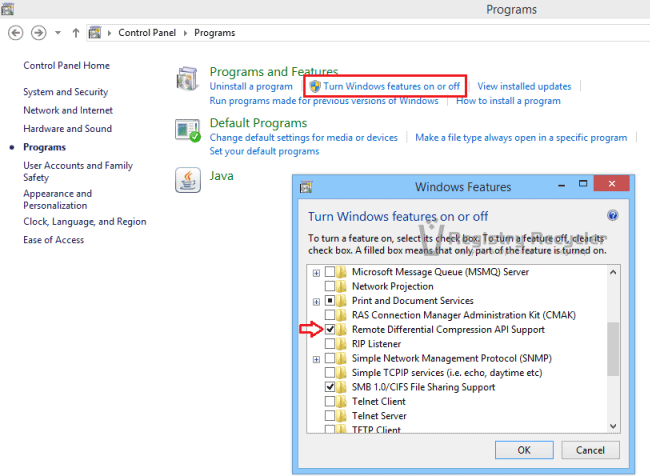
Task: Click the features list scroll down arrow
Action: 613,426
